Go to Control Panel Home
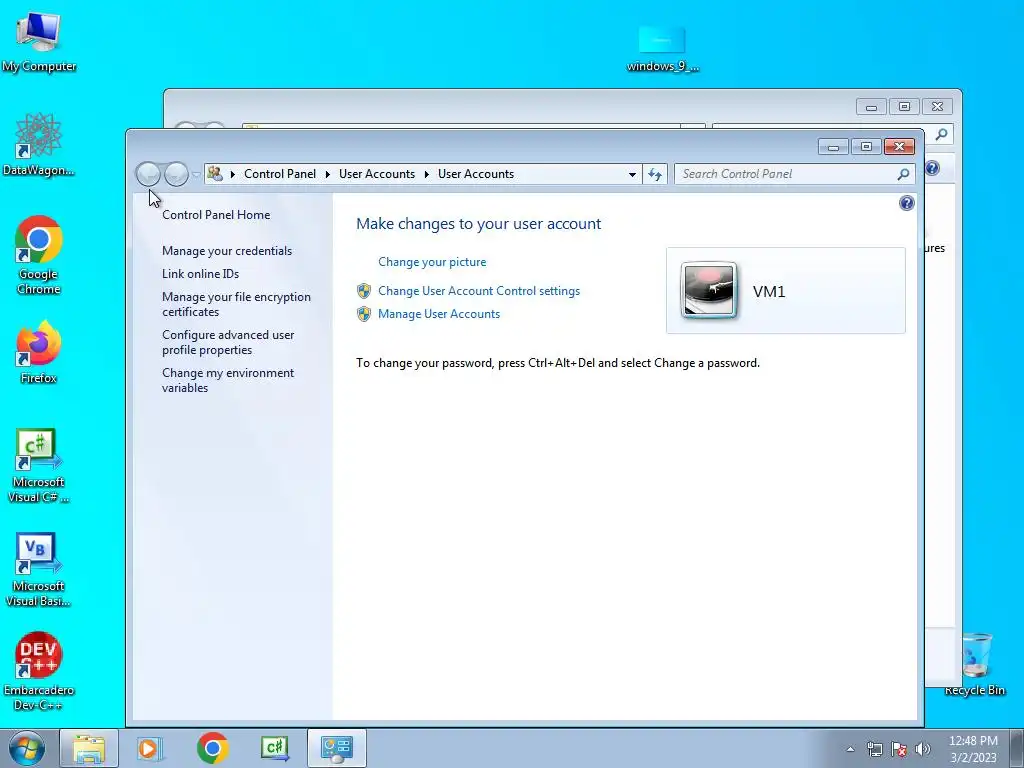 pyautogui.click(x=216, y=215)
